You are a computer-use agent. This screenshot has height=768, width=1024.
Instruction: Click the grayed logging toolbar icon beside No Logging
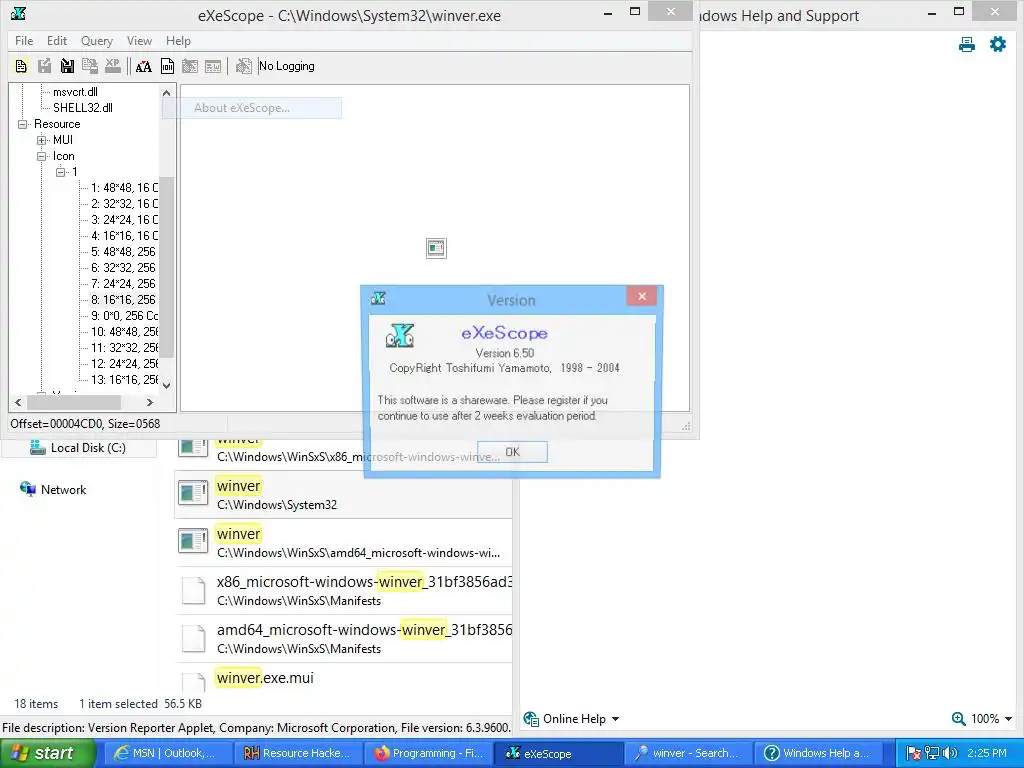[x=244, y=66]
